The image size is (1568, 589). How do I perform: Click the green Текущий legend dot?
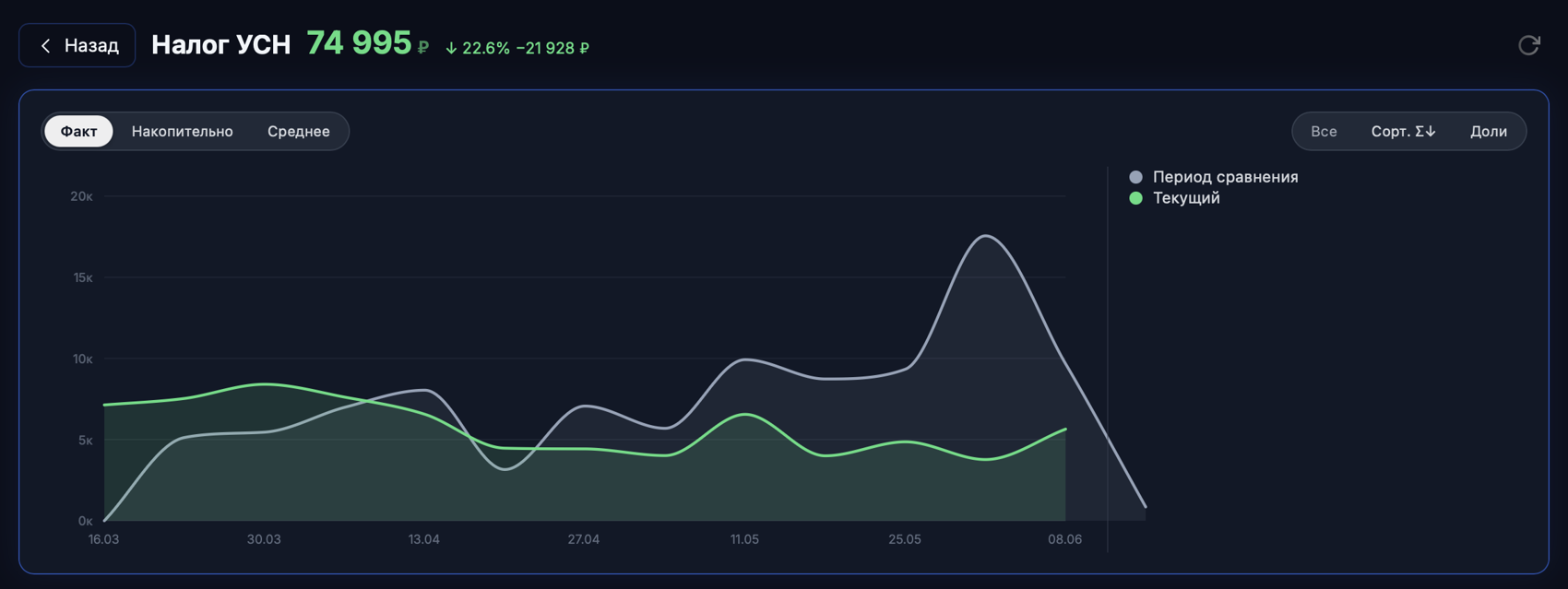1135,198
